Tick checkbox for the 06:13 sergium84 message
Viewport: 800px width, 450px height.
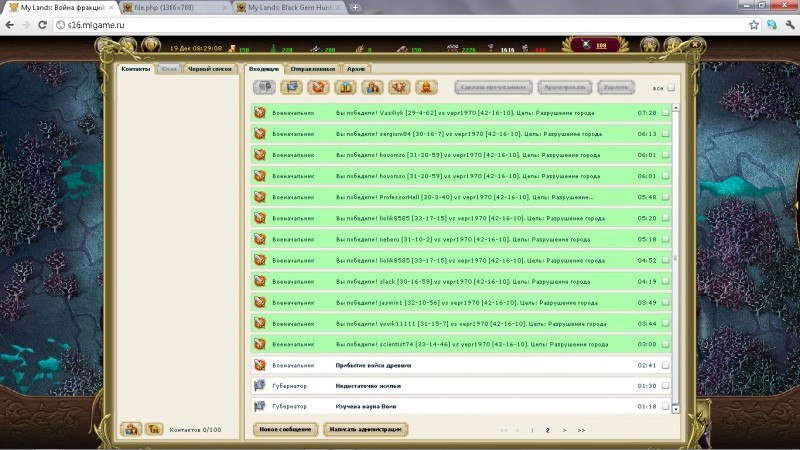click(x=665, y=134)
